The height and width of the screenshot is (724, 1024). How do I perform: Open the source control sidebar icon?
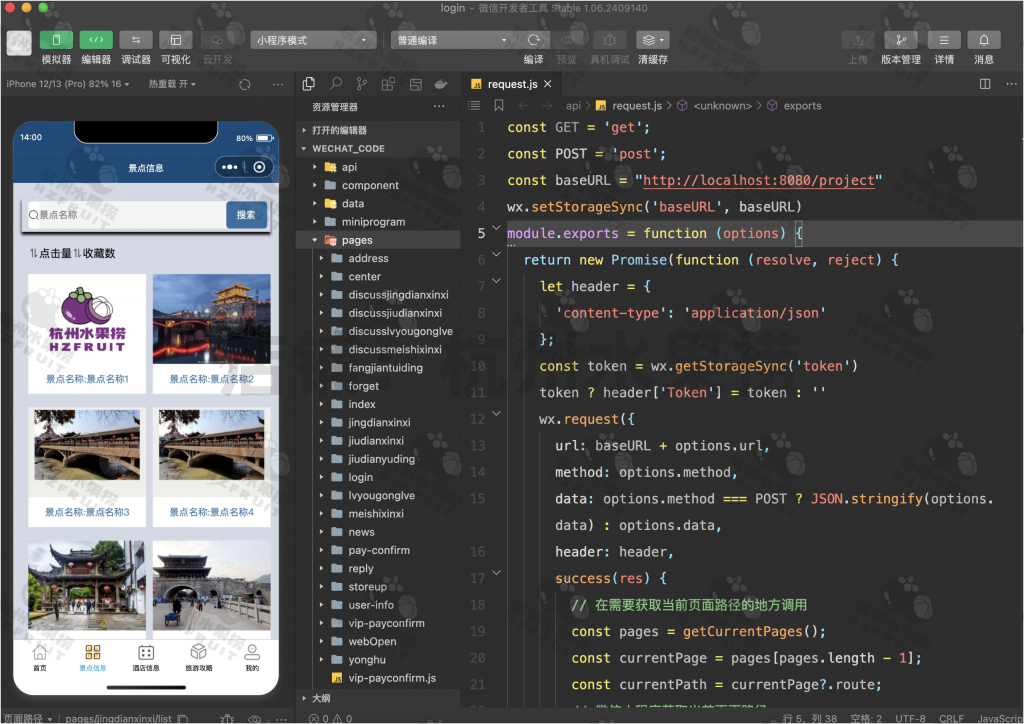(361, 84)
